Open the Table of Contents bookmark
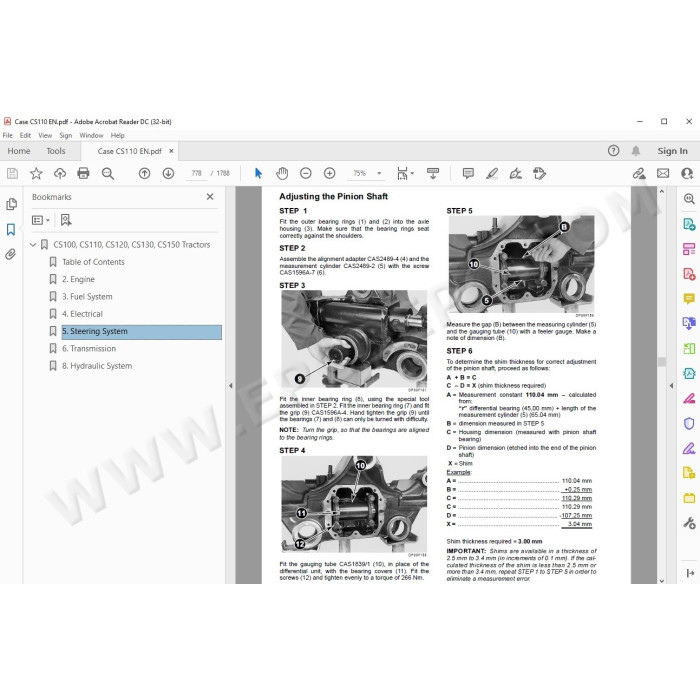Image resolution: width=700 pixels, height=700 pixels. tap(93, 262)
